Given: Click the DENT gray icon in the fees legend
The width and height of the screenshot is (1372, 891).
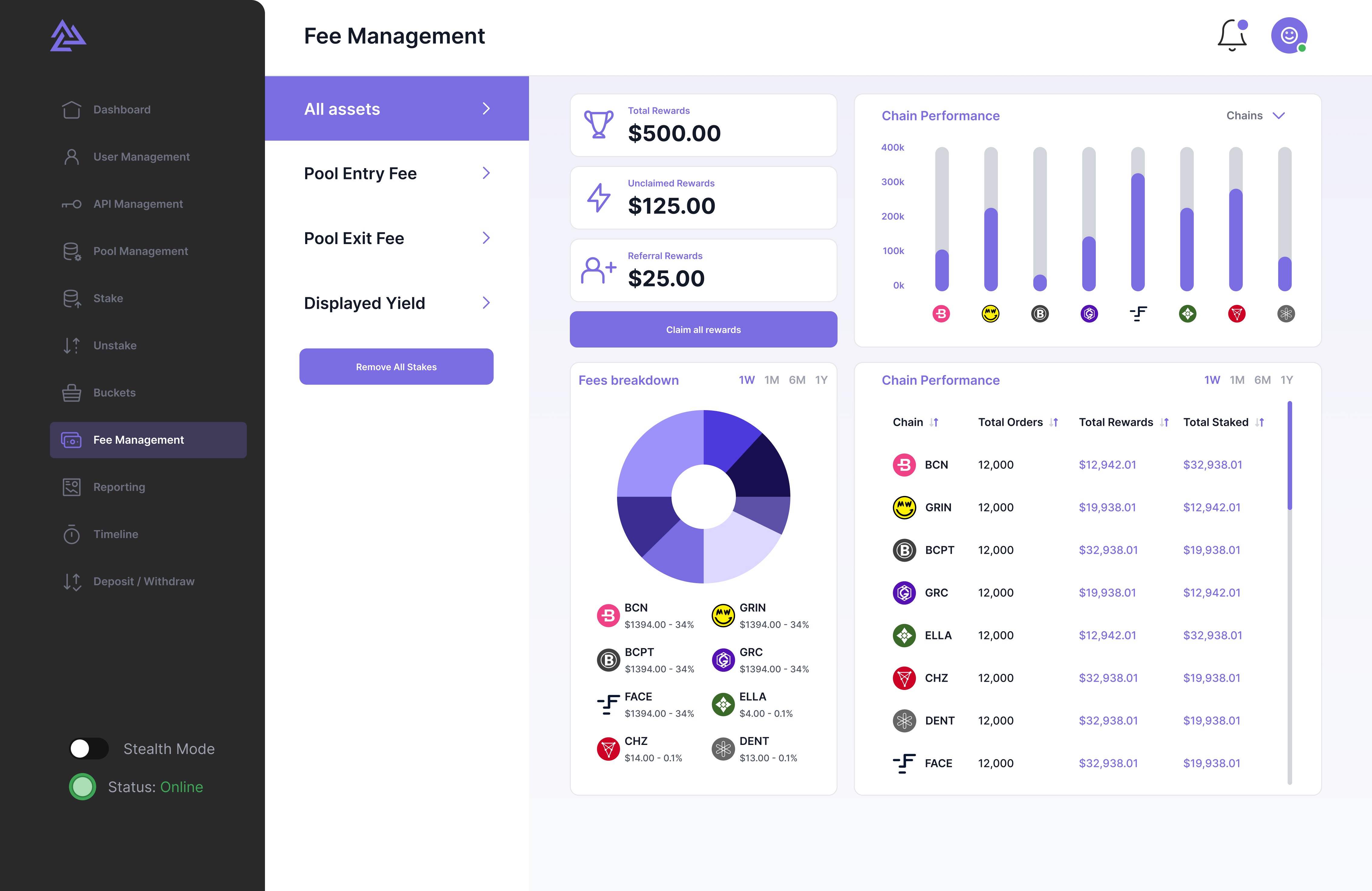Looking at the screenshot, I should coord(723,749).
